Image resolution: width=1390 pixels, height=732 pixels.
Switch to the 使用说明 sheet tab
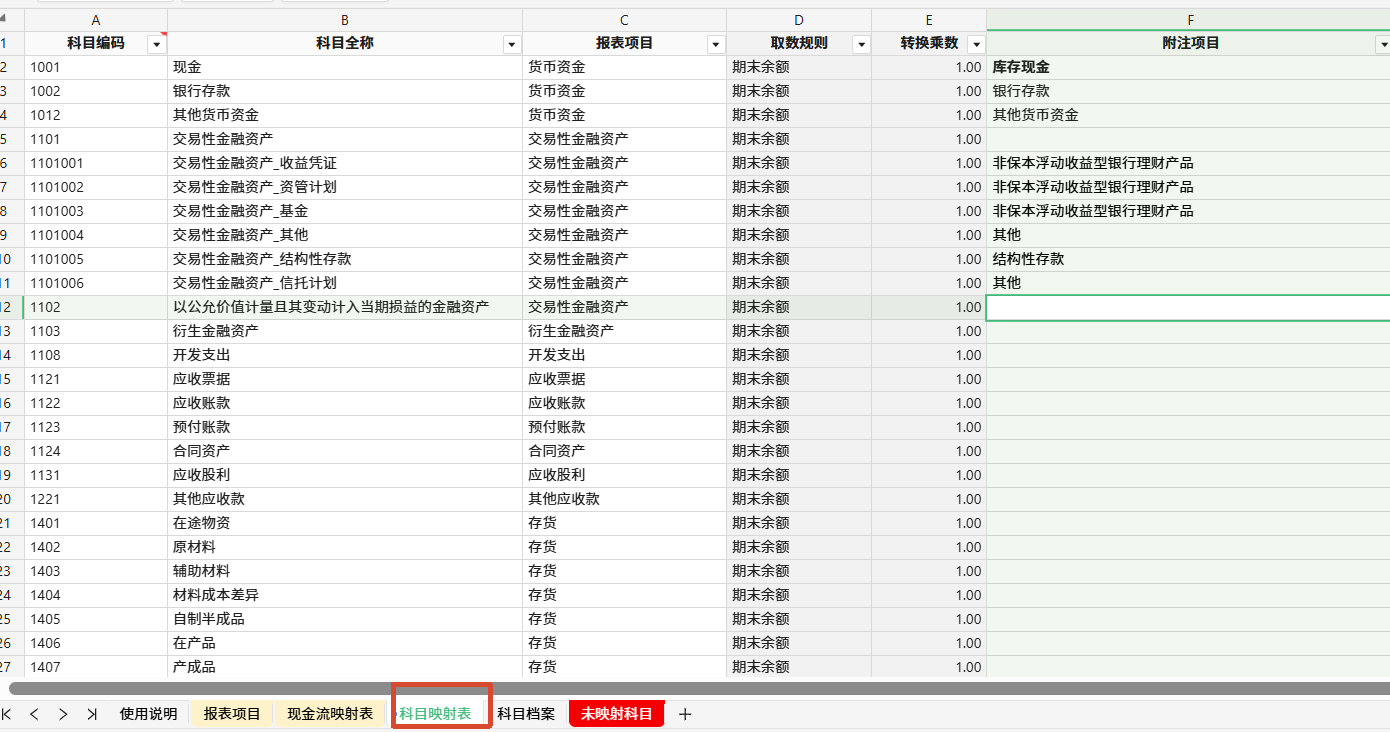[x=148, y=714]
